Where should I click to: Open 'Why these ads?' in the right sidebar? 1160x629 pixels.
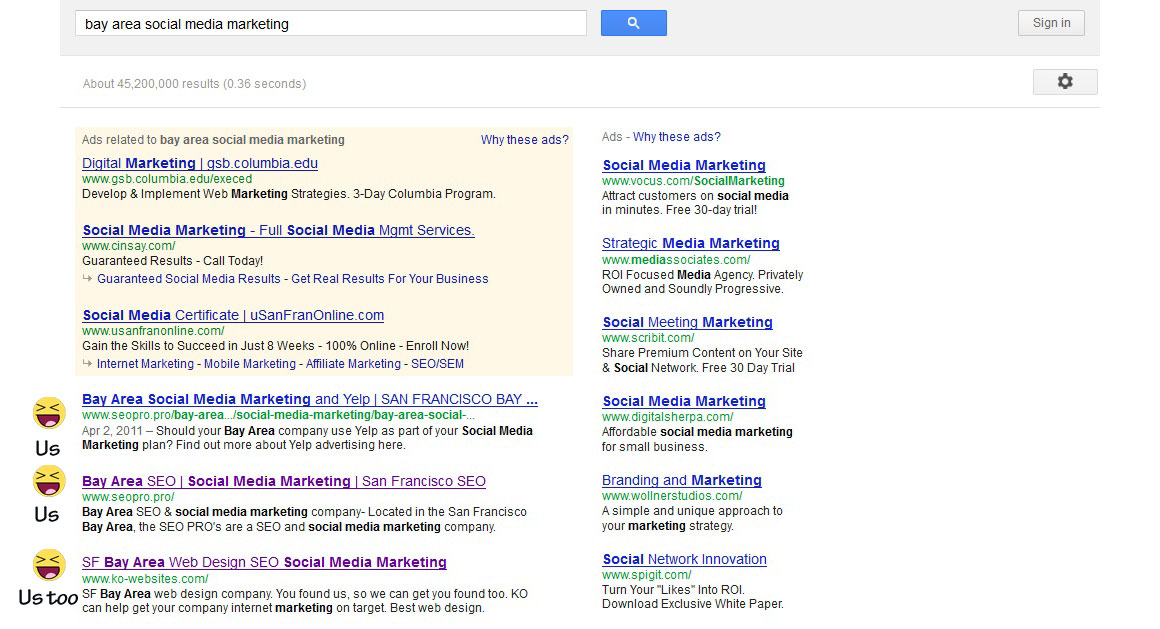676,137
